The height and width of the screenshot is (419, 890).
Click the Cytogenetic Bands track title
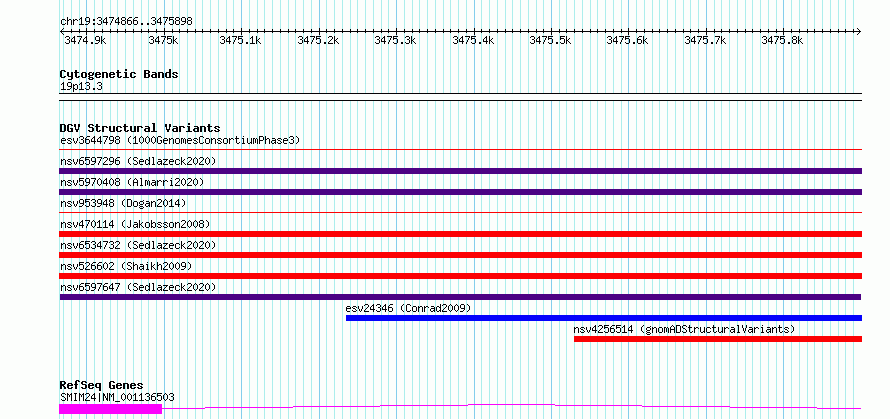(x=119, y=74)
